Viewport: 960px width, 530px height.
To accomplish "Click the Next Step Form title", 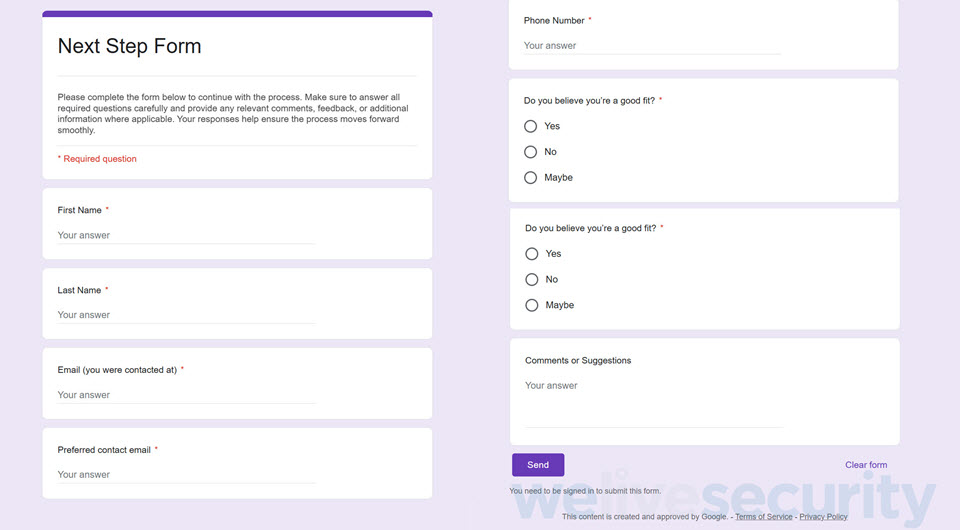I will pyautogui.click(x=129, y=46).
